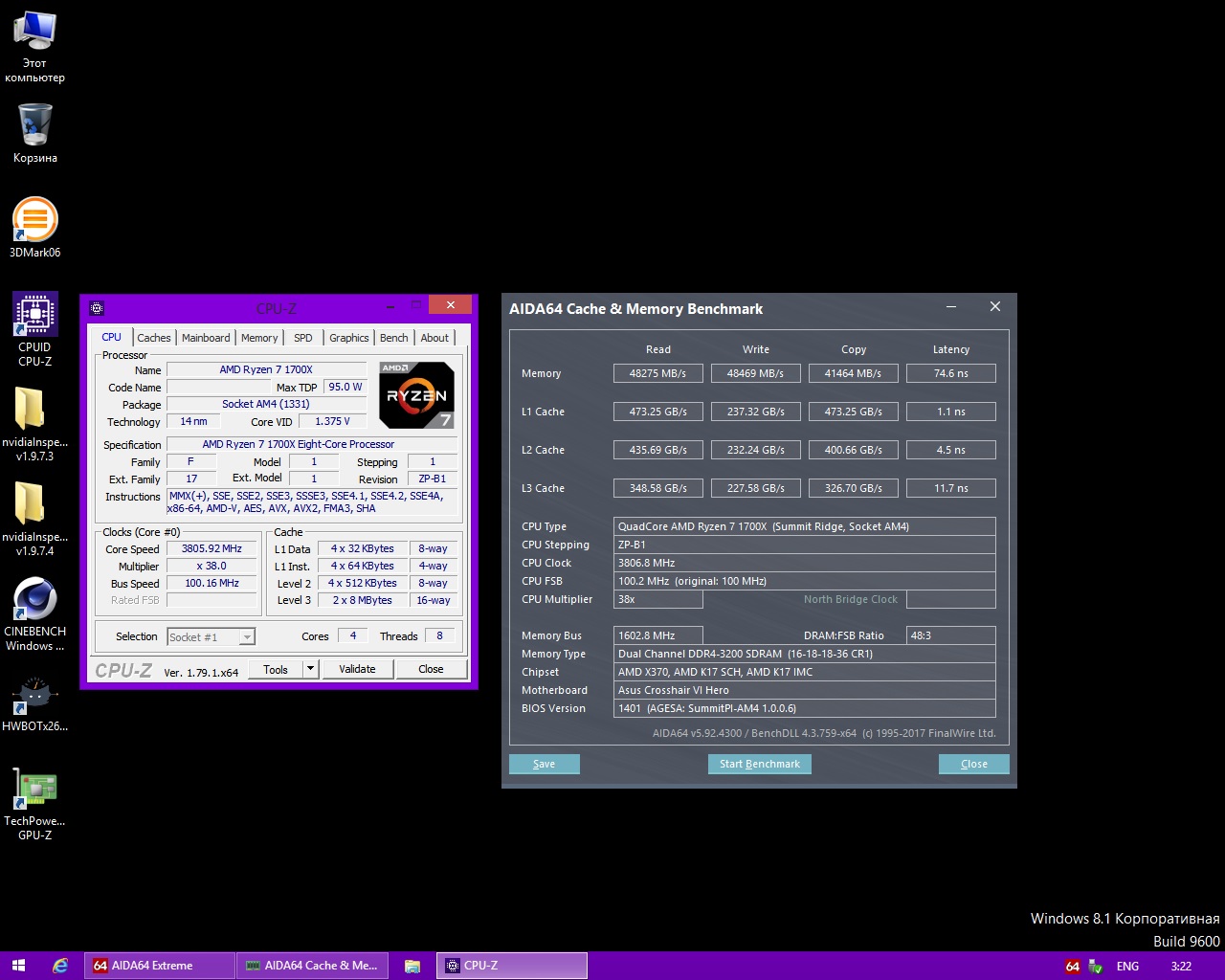This screenshot has height=980, width=1225.
Task: Expand the Tools dropdown arrow
Action: click(x=310, y=669)
